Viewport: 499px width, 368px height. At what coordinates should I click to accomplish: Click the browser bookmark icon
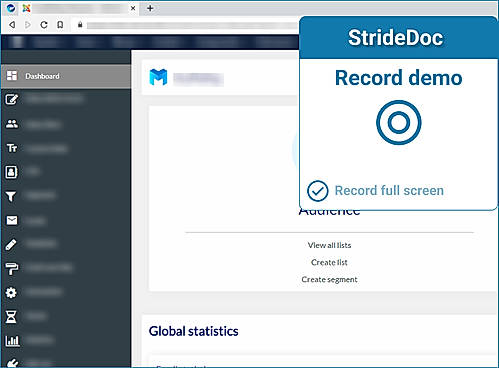click(x=60, y=25)
